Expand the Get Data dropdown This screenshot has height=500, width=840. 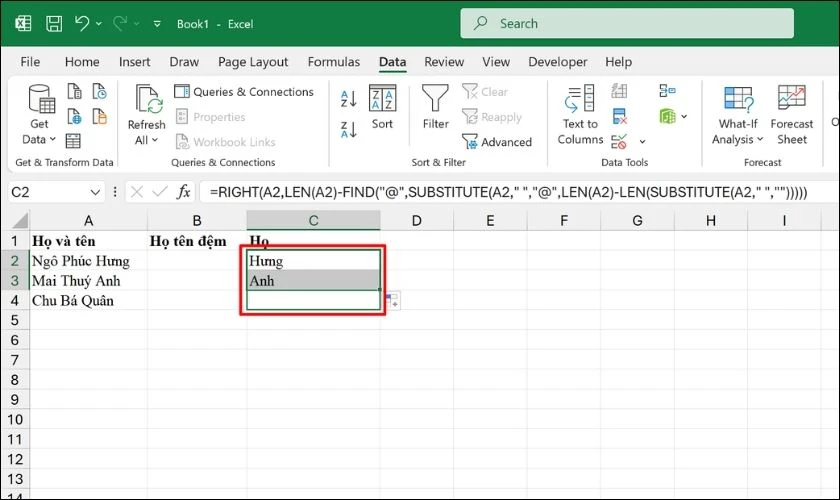click(40, 140)
